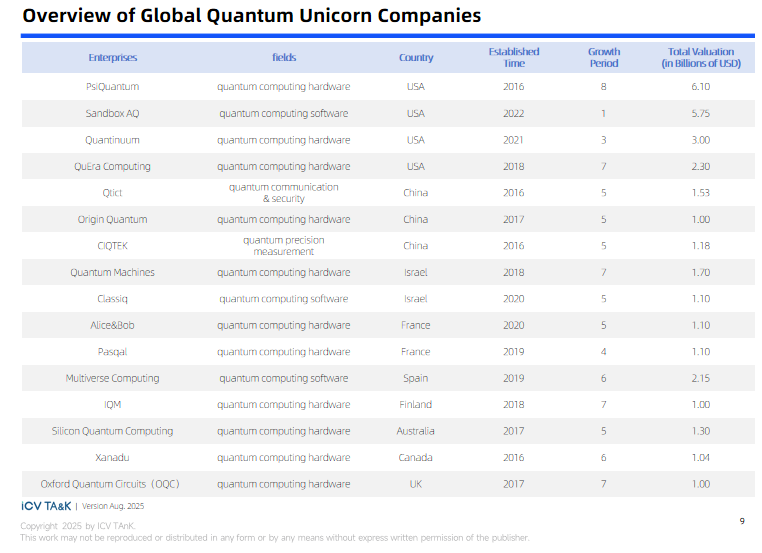Select the slide title about Quantum Unicorn Companies
Viewport: 762px width, 553px height.
click(251, 16)
